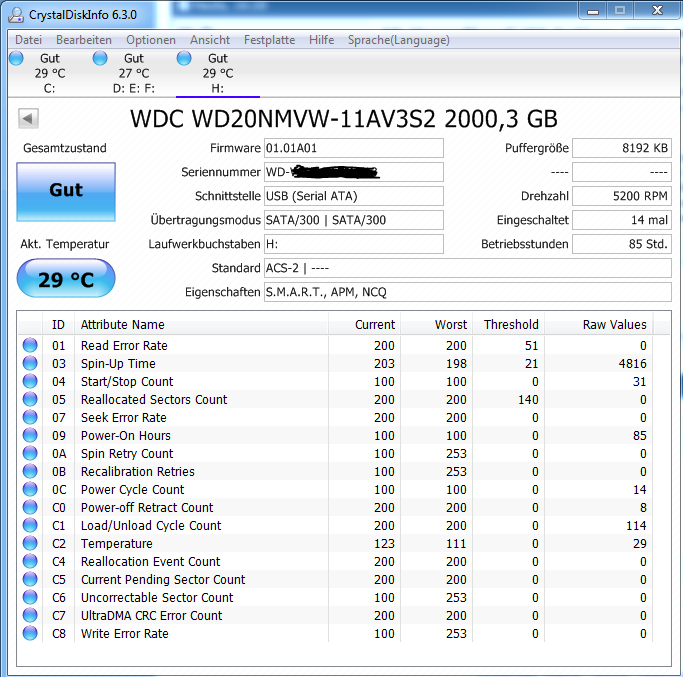Click status orb of Spin Retry Count row
The image size is (683, 677).
tap(30, 453)
